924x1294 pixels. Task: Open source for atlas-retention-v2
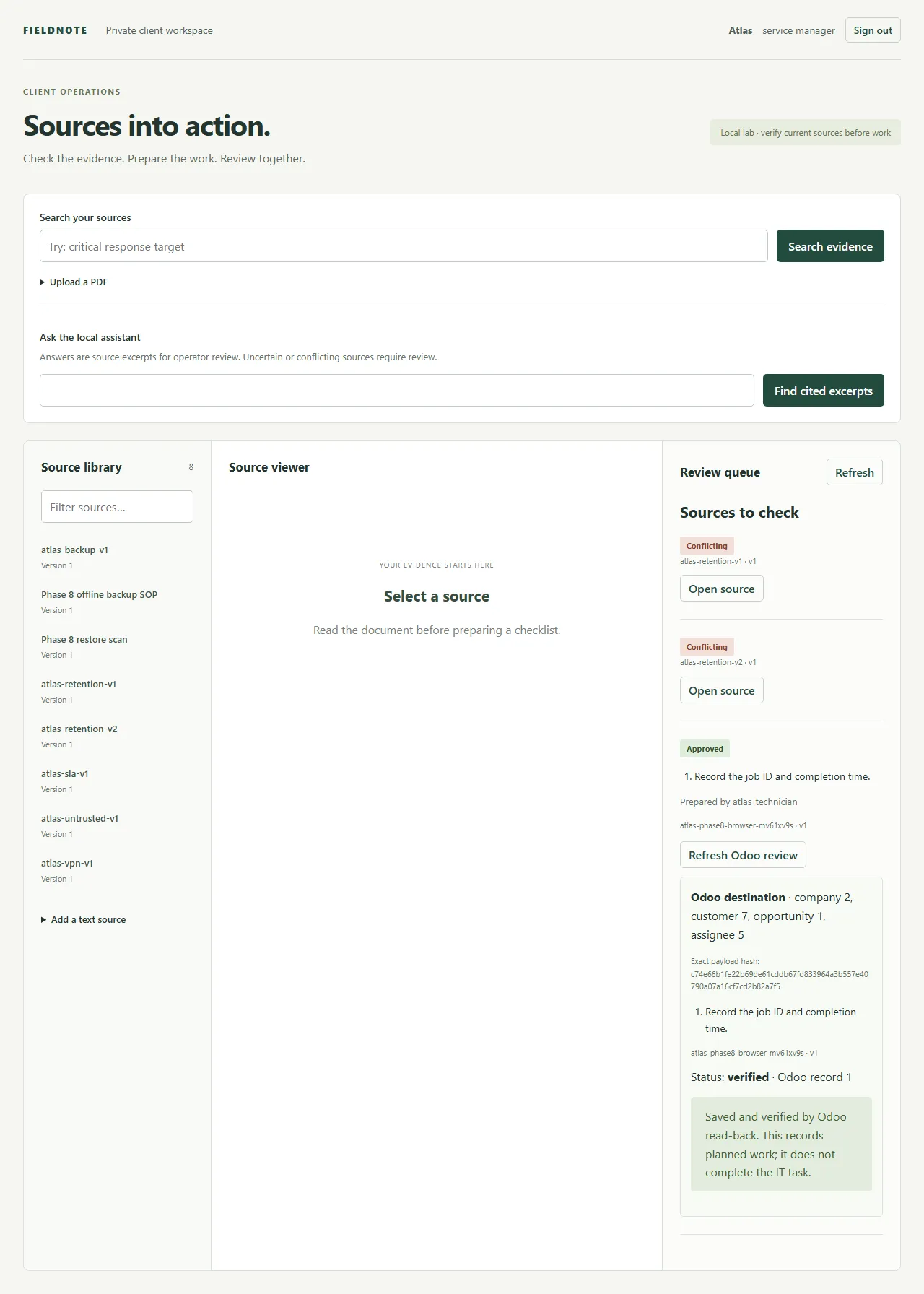point(721,690)
